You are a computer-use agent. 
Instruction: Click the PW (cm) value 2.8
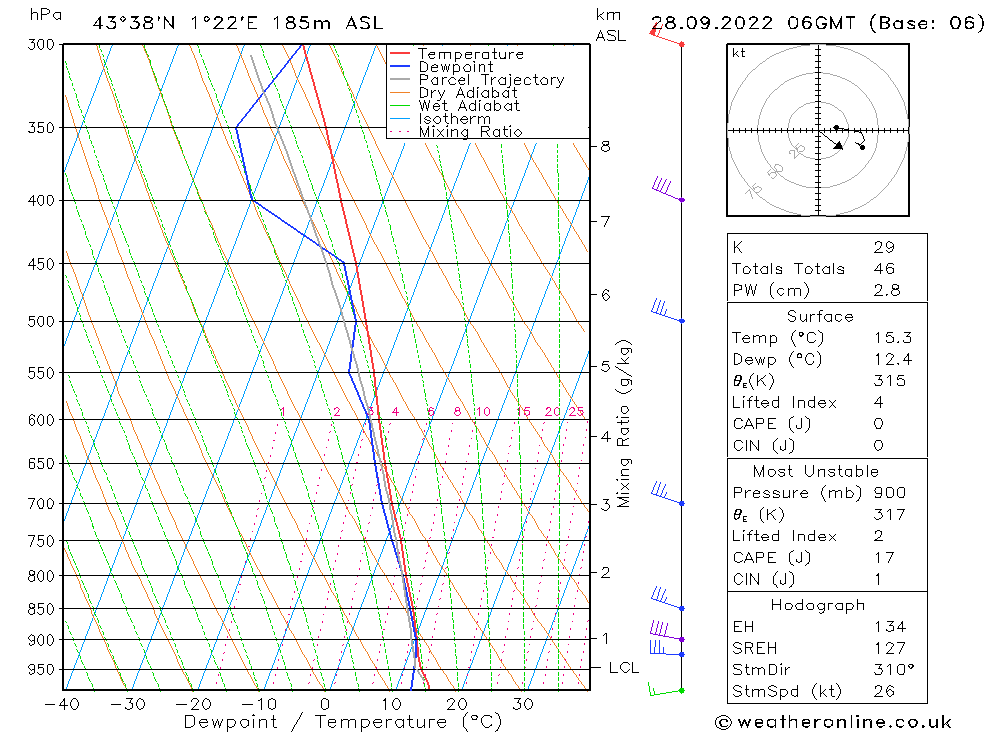(887, 290)
